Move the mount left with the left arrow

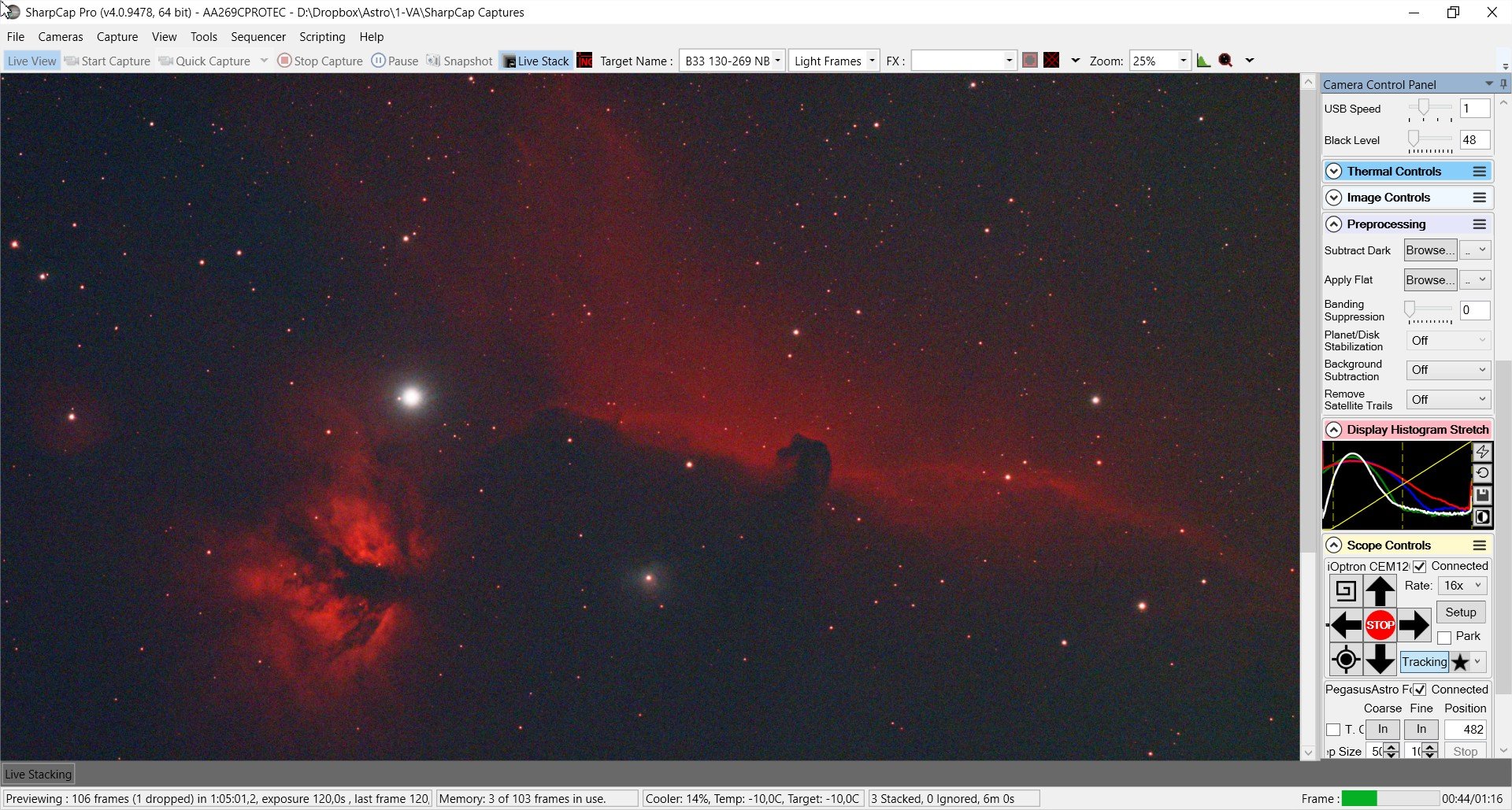point(1346,625)
